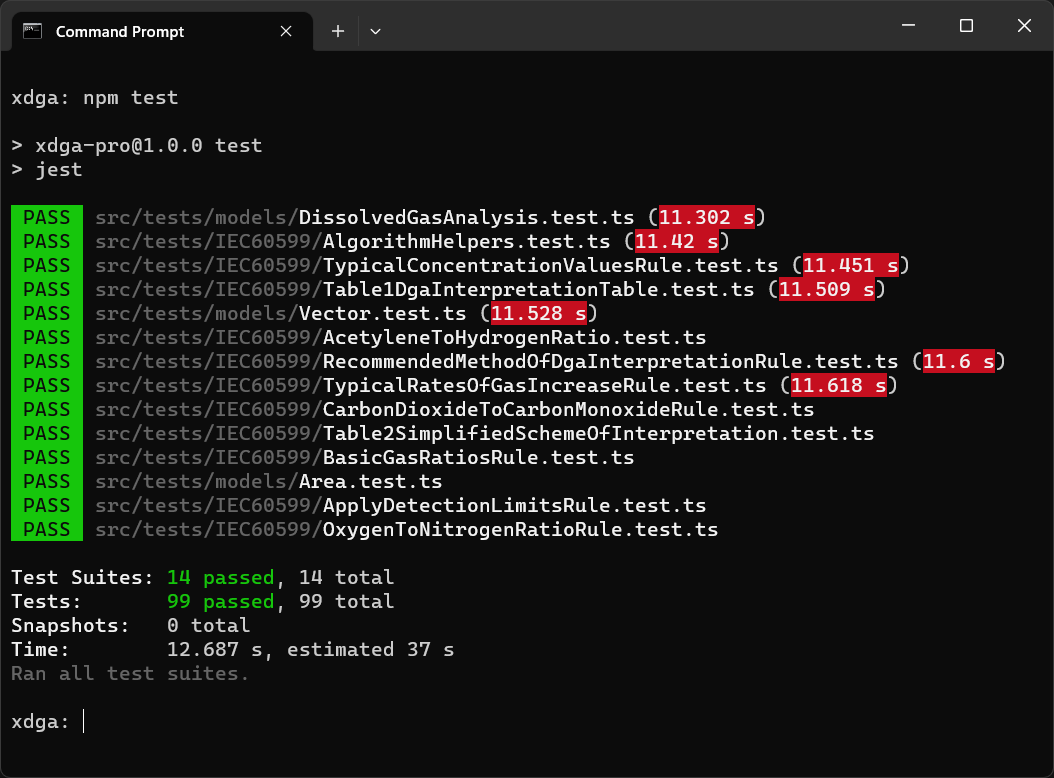This screenshot has width=1054, height=778.
Task: Close the terminal window
Action: 1024,26
